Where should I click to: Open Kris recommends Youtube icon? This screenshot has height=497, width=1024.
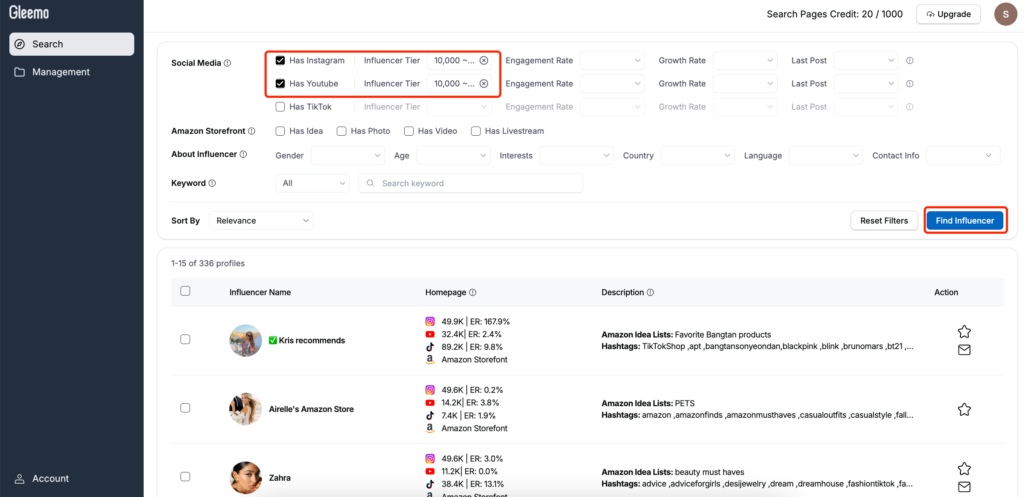[x=430, y=334]
